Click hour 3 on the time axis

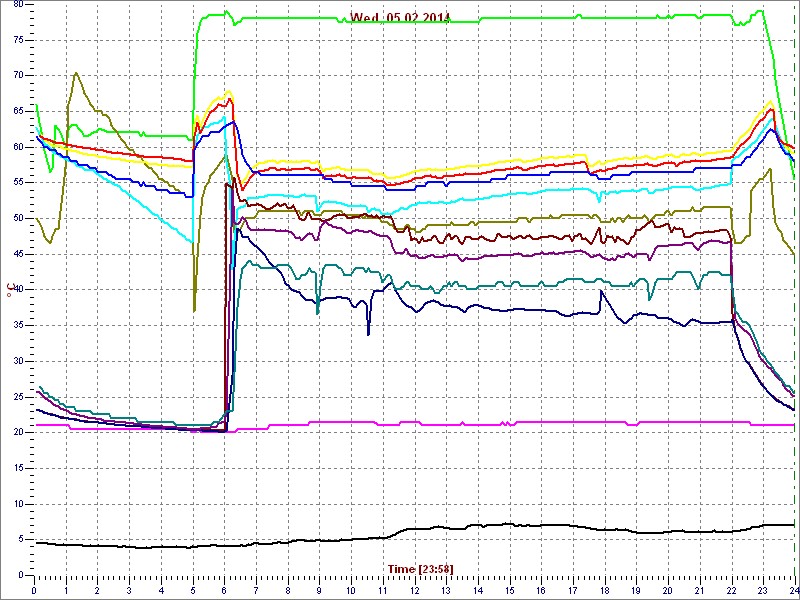click(130, 590)
